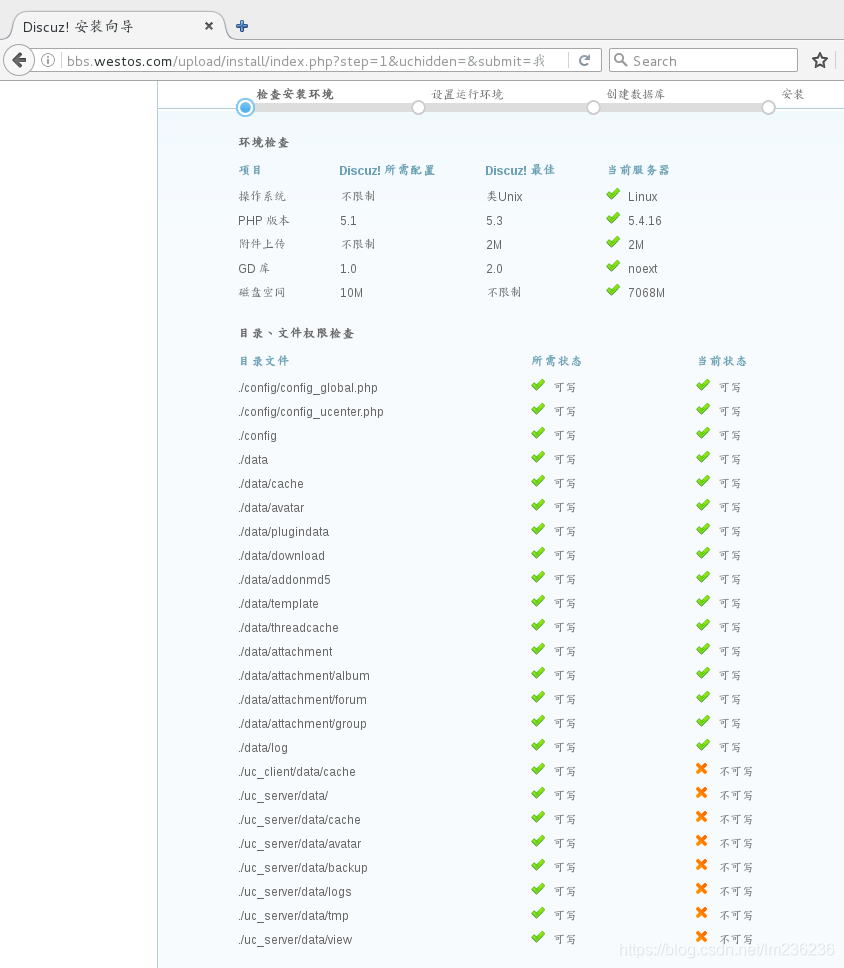Click the search magnifier icon
This screenshot has height=968, width=844.
pos(620,60)
